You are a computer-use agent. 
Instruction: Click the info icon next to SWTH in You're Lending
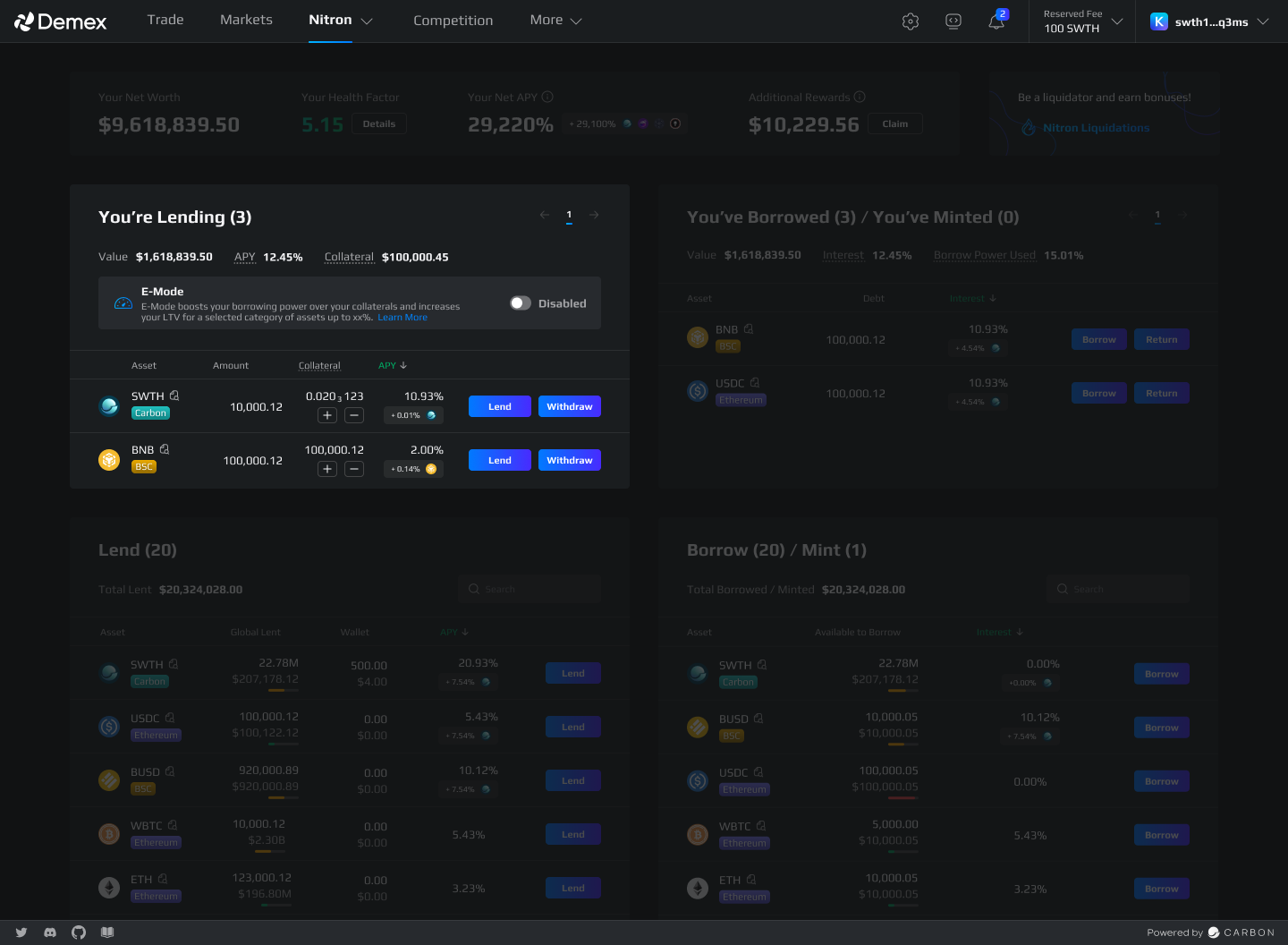tap(174, 396)
